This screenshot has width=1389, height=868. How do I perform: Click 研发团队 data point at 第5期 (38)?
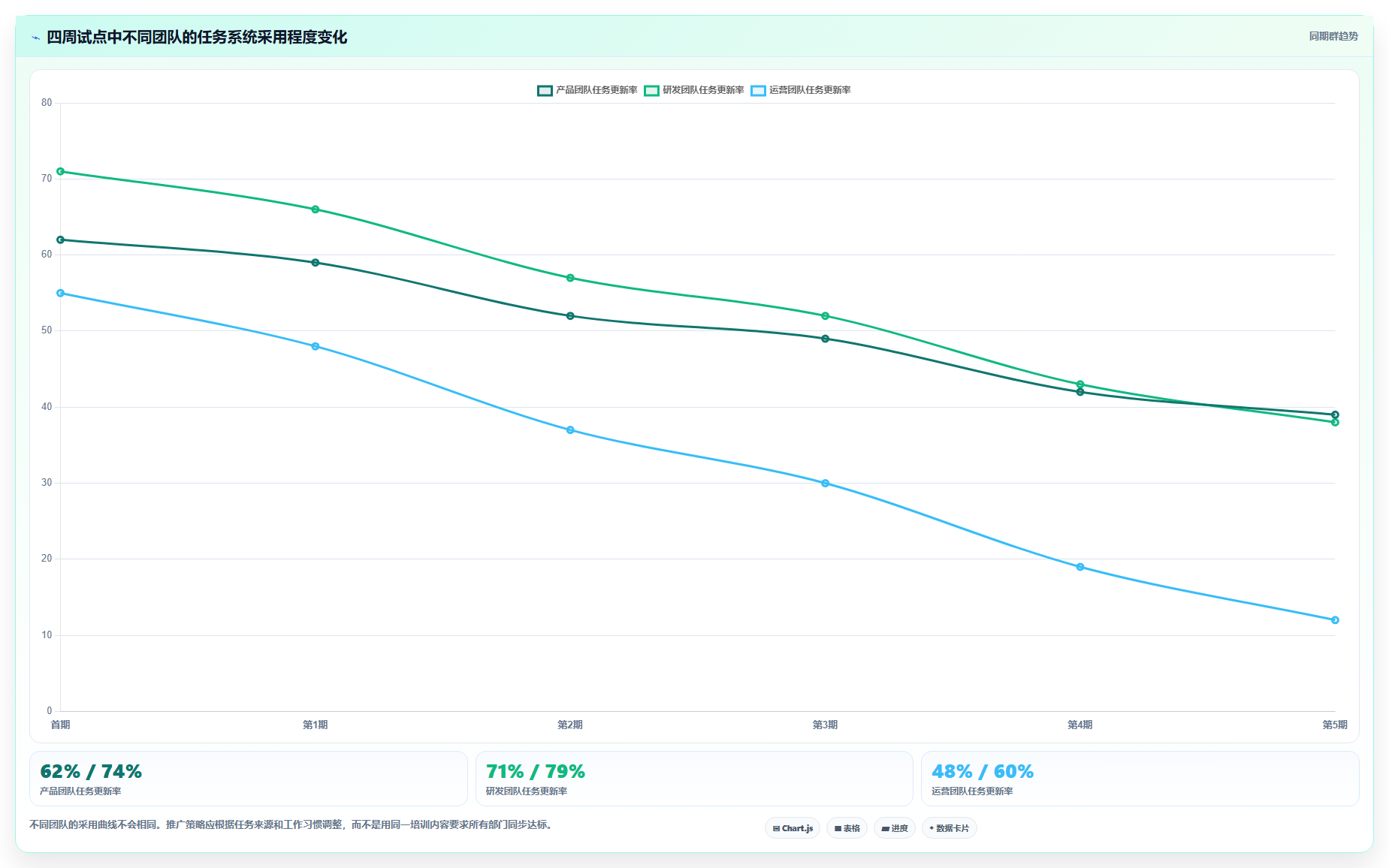tap(1335, 423)
